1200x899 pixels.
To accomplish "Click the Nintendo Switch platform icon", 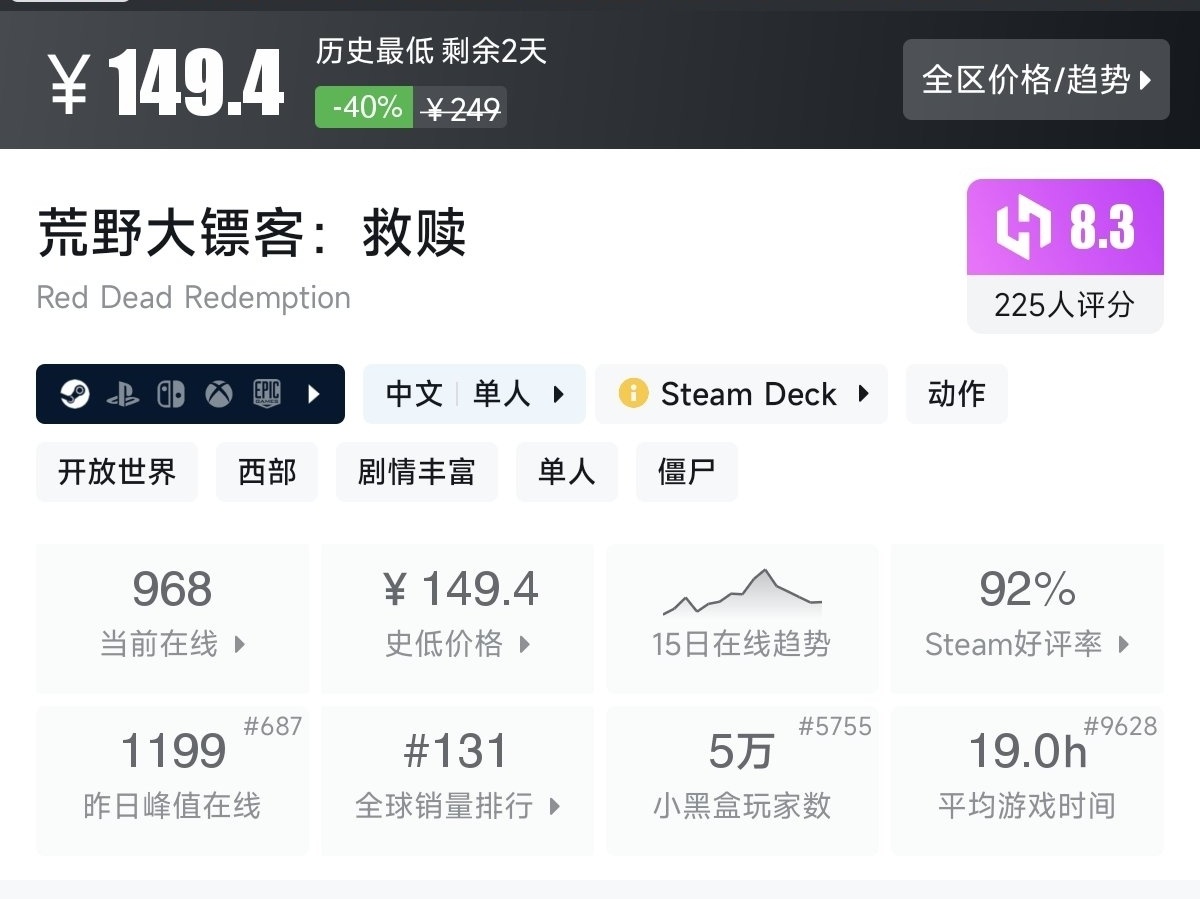I will [170, 394].
